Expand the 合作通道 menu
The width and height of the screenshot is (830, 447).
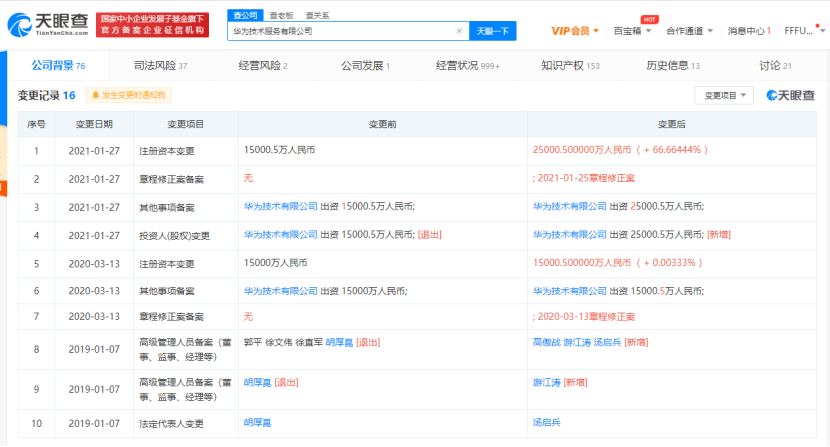tap(689, 31)
